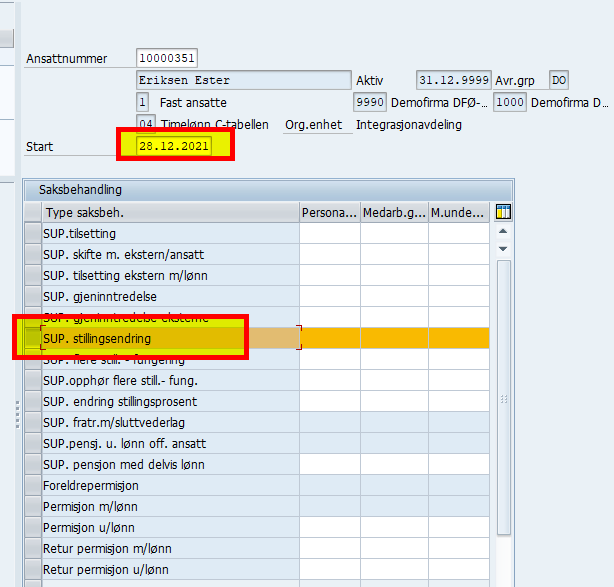Click the Persona... column header
This screenshot has width=614, height=587.
(330, 213)
